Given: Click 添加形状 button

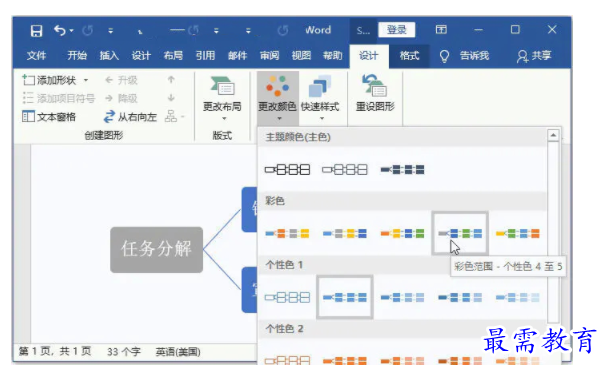Looking at the screenshot, I should [x=49, y=80].
